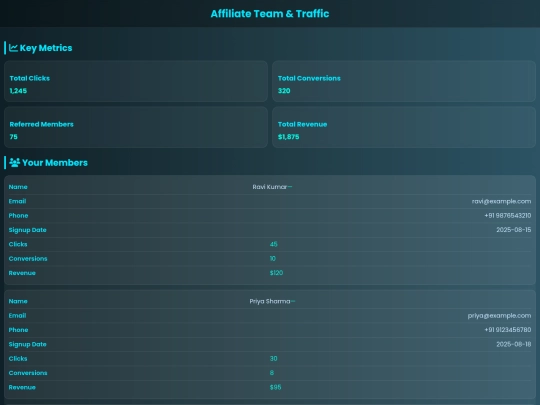This screenshot has width=540, height=405.
Task: Click the Phone label in Priya Sharma's card
Action: point(18,330)
